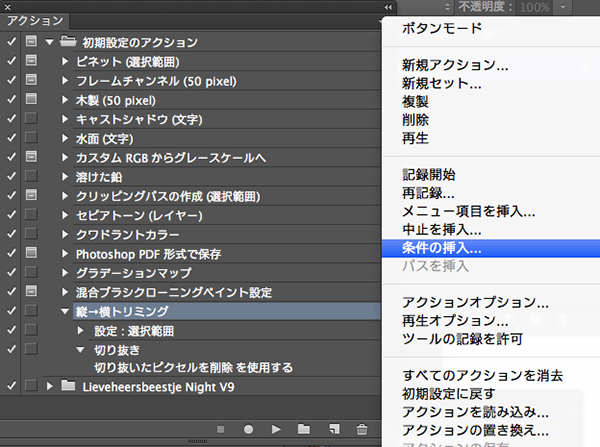Expand the Lieveheersbeestje Night V9 set
The image size is (600, 447).
tap(49, 386)
